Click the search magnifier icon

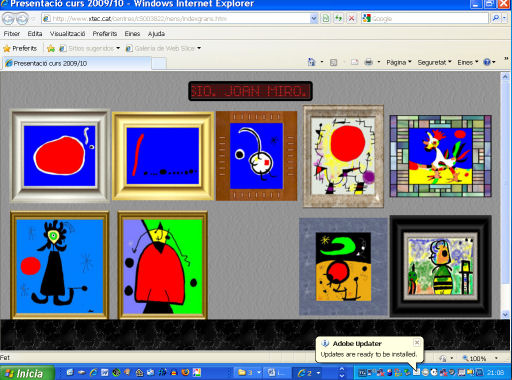[x=496, y=18]
